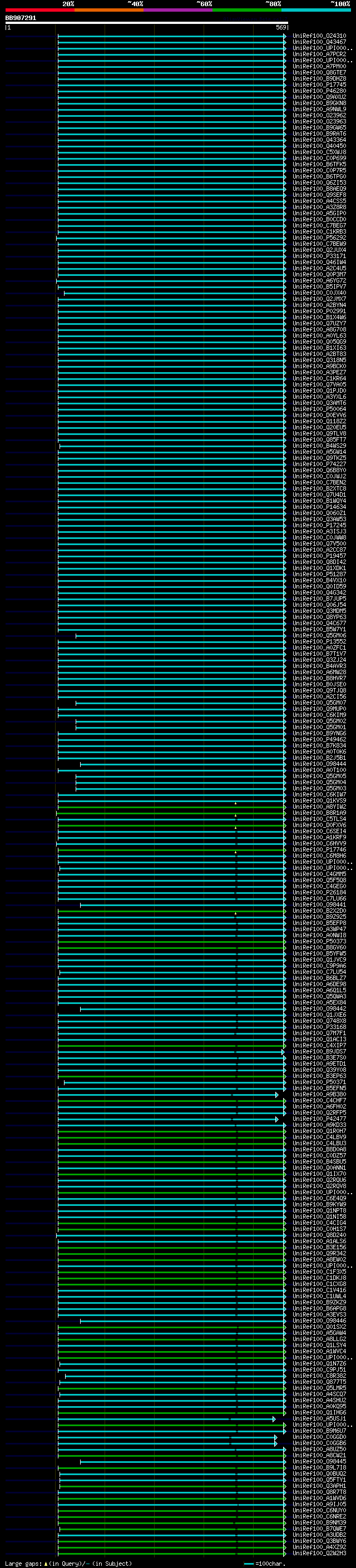Click the green alignment bar of UniRef100_P50373
The image size is (356, 1568).
(x=172, y=942)
